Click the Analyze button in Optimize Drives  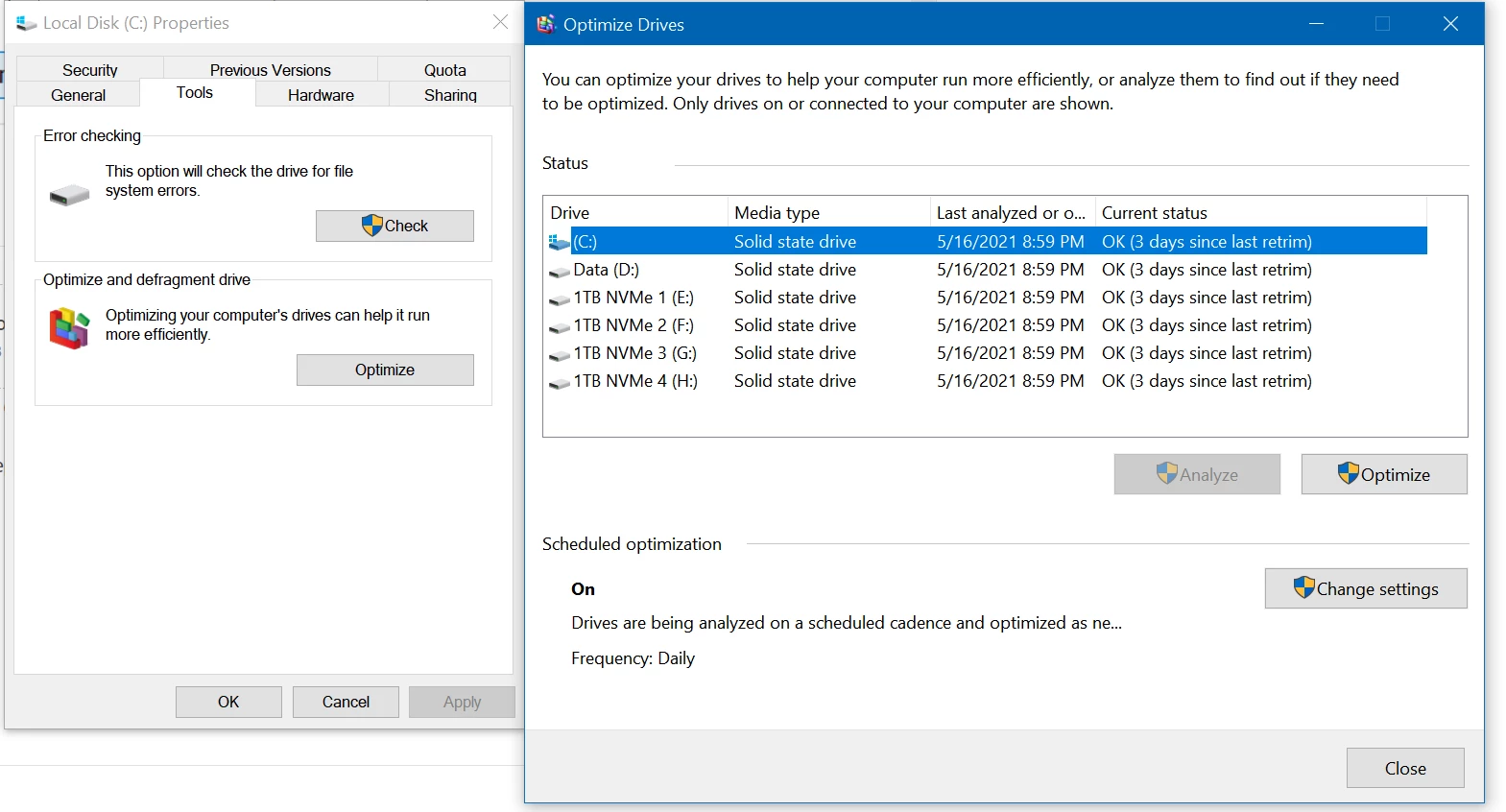(x=1197, y=474)
